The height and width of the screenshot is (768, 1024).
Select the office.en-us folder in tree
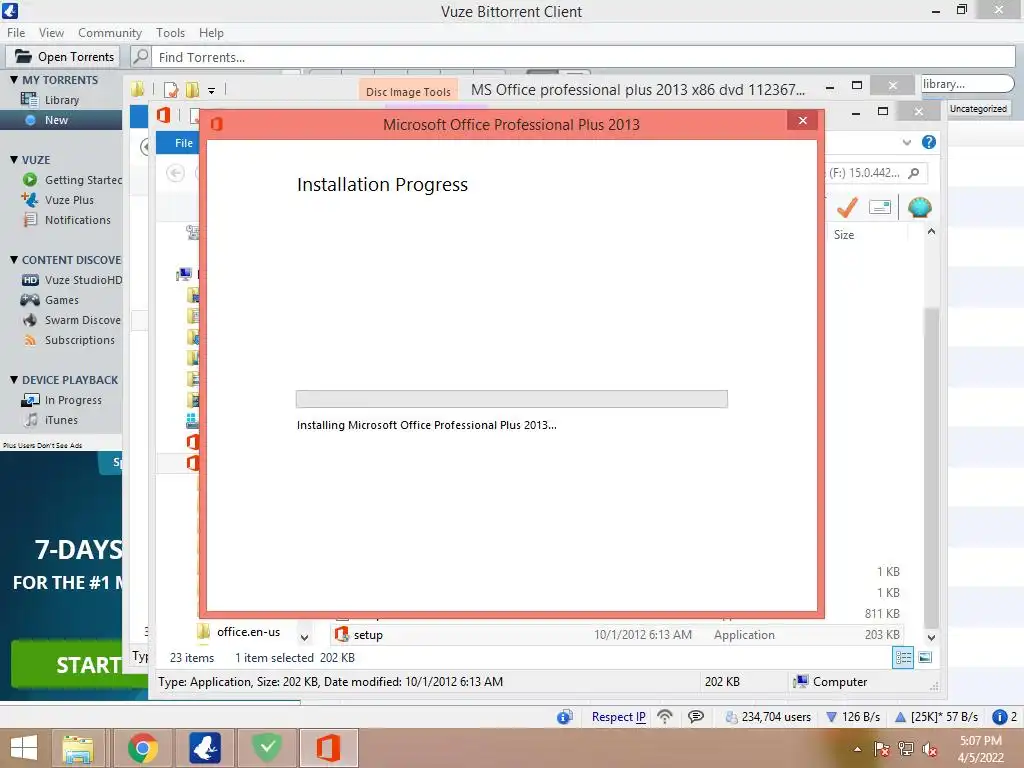(x=248, y=632)
